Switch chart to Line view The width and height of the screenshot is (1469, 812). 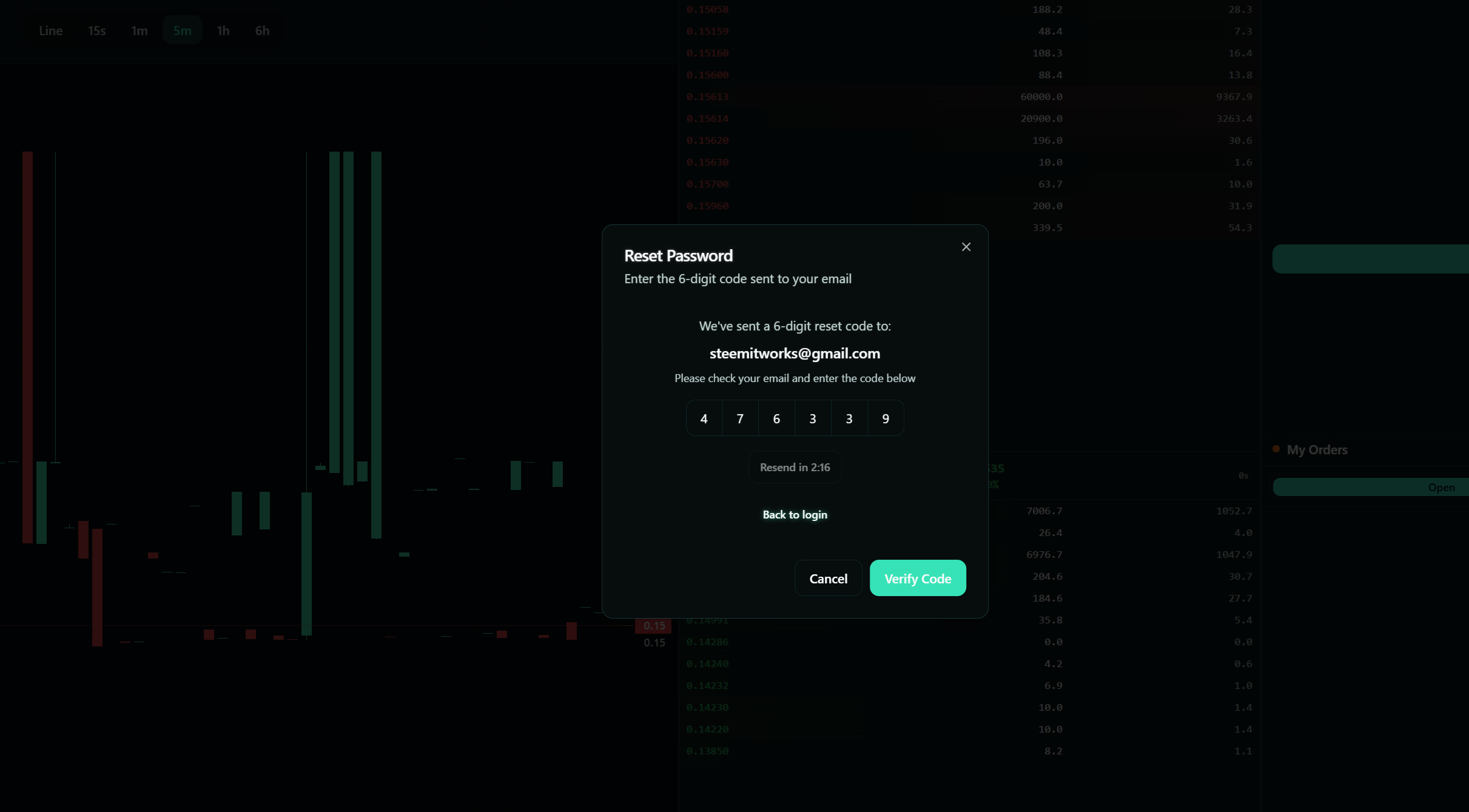click(50, 30)
